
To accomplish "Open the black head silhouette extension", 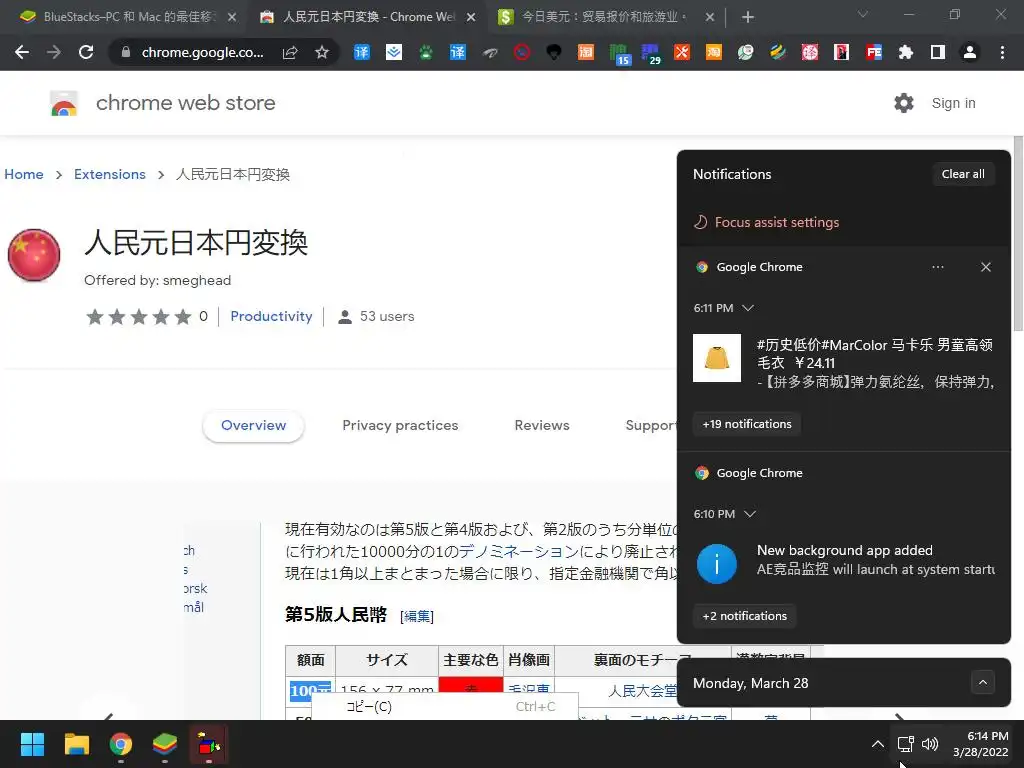I will click(554, 52).
